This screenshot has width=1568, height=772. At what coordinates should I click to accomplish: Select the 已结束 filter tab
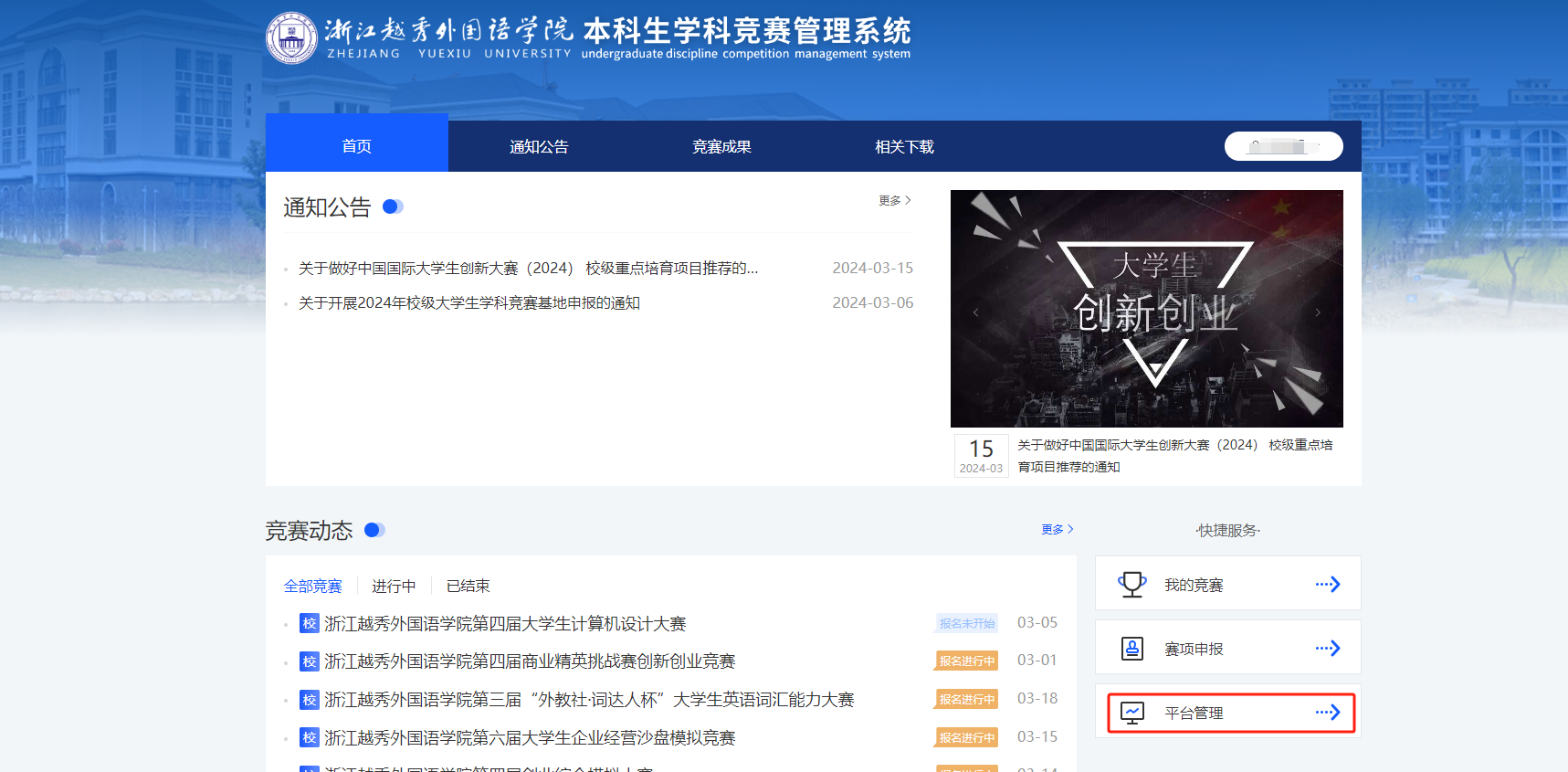(468, 586)
